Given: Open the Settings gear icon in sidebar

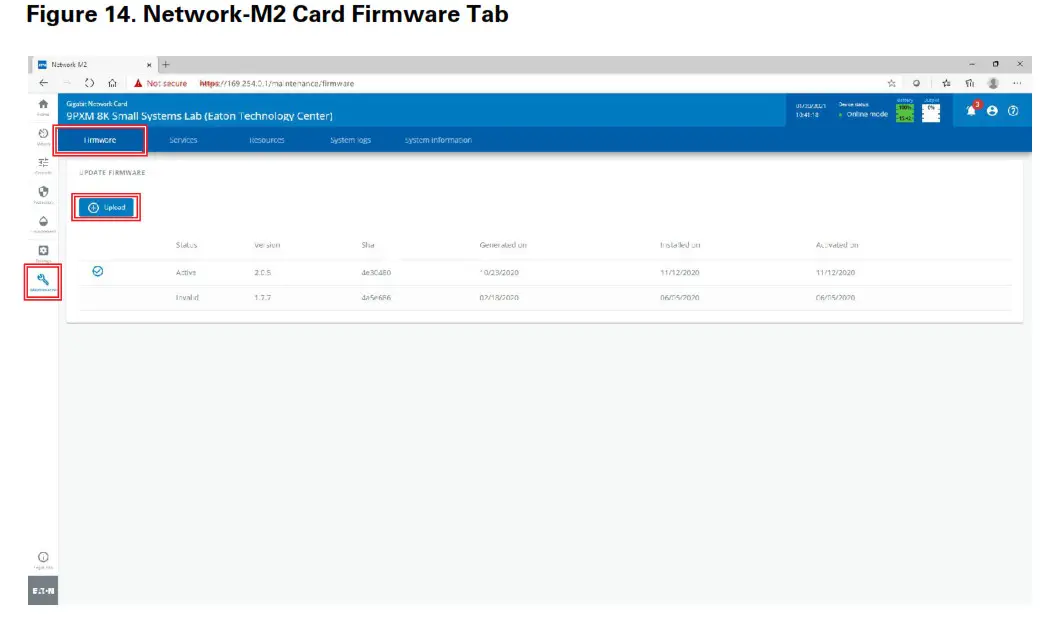Looking at the screenshot, I should [x=43, y=253].
